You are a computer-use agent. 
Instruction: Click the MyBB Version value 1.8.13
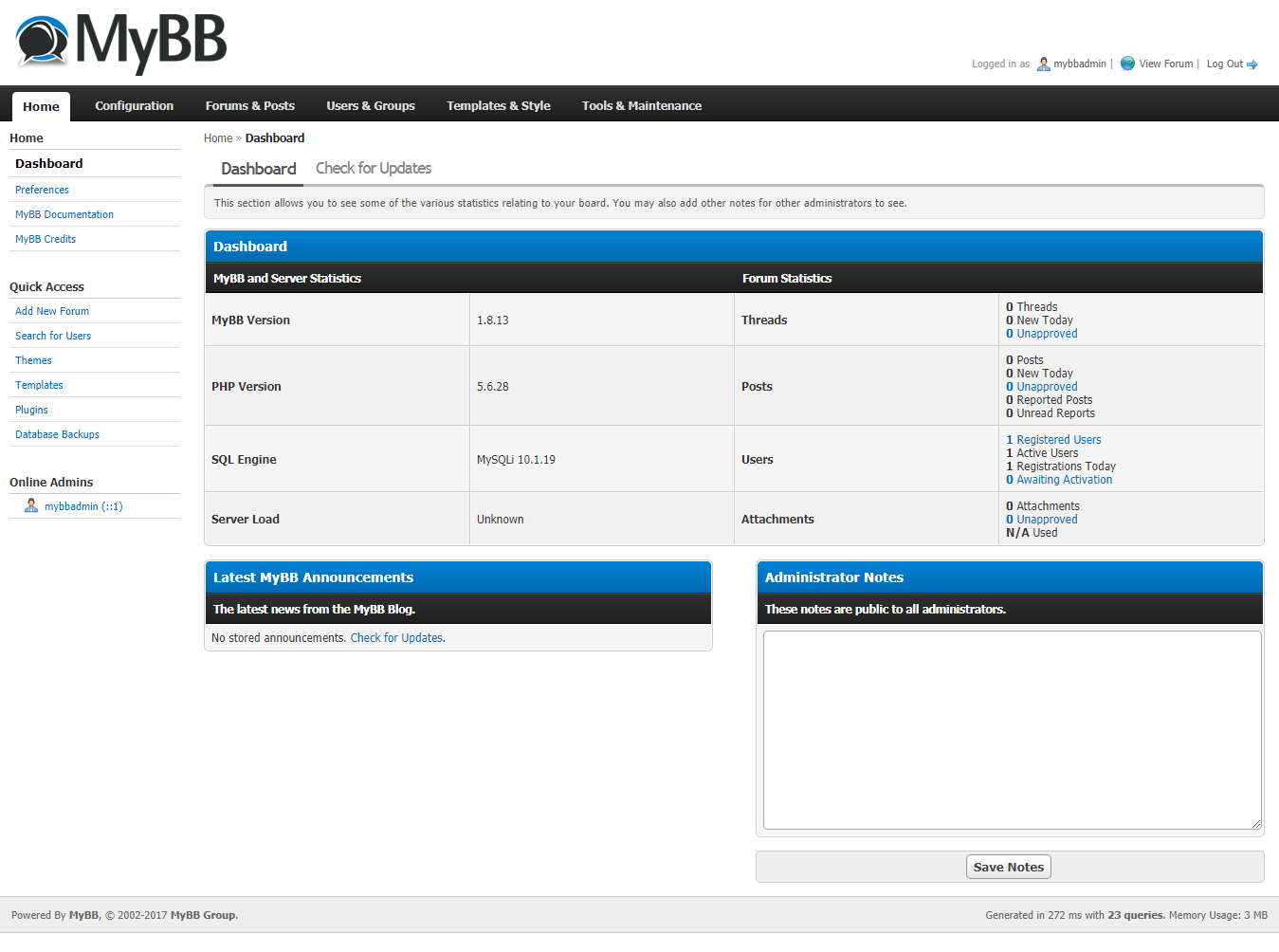pos(493,320)
